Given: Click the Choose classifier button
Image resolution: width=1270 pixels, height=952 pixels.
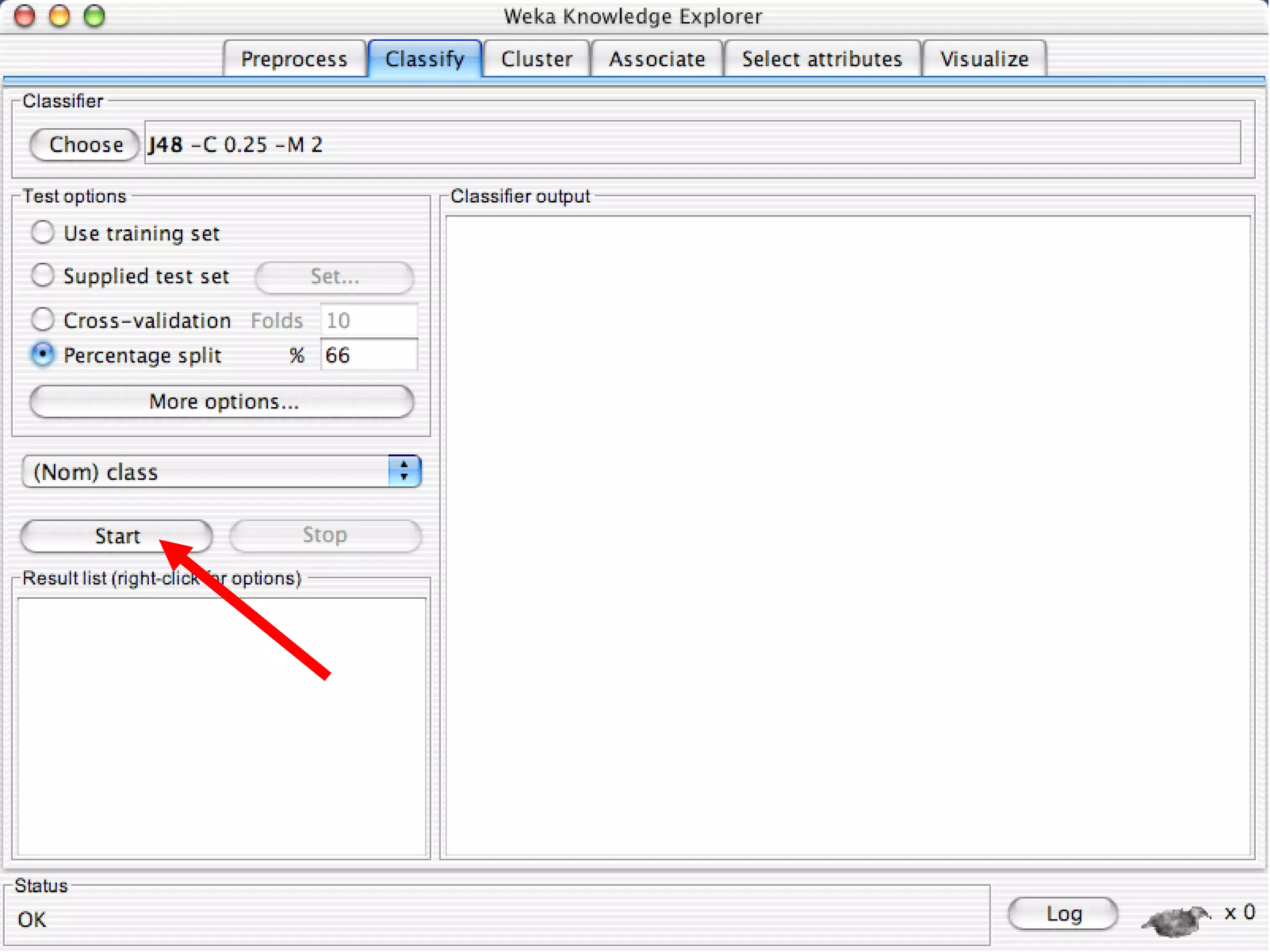Looking at the screenshot, I should point(86,144).
